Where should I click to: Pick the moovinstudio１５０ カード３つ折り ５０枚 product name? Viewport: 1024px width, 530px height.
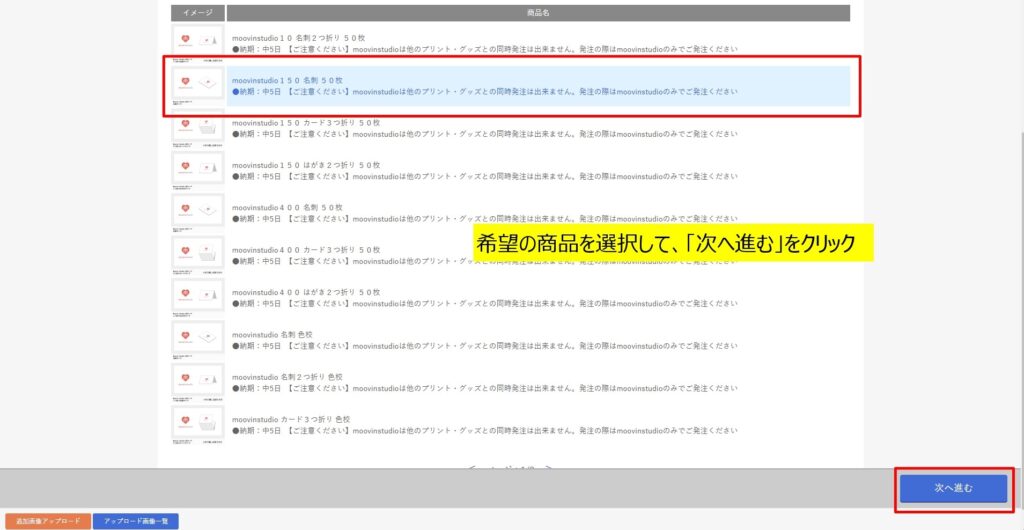click(x=306, y=122)
